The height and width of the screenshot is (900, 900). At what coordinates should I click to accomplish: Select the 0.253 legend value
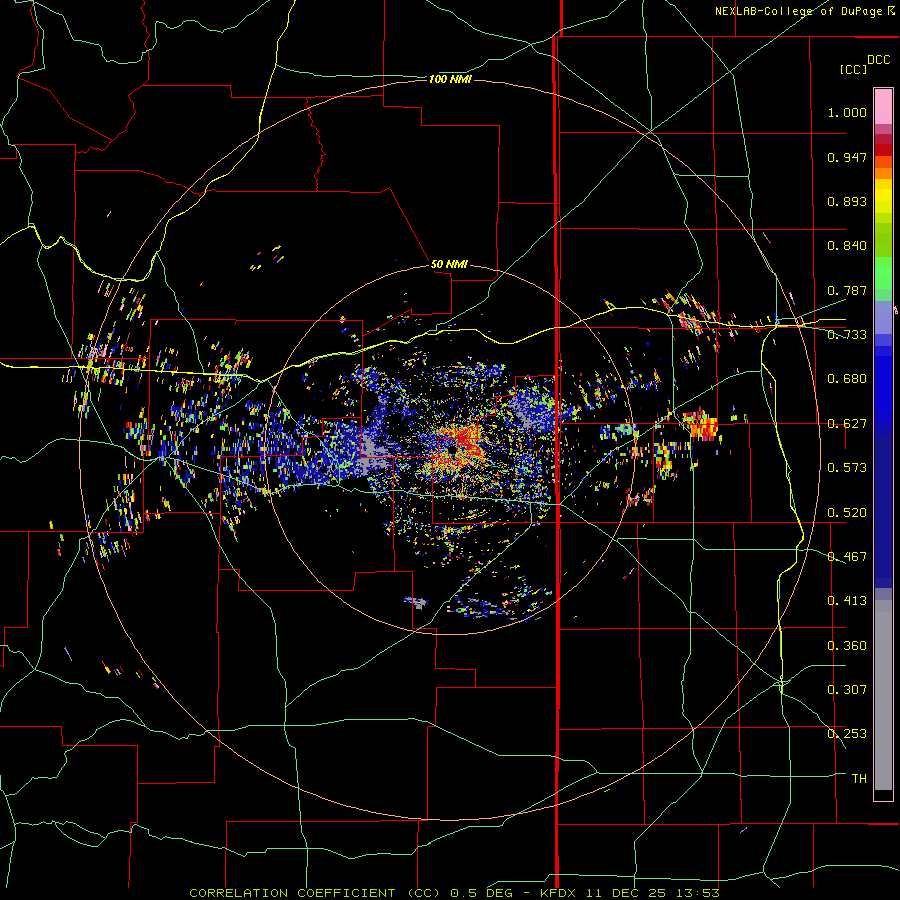point(847,734)
